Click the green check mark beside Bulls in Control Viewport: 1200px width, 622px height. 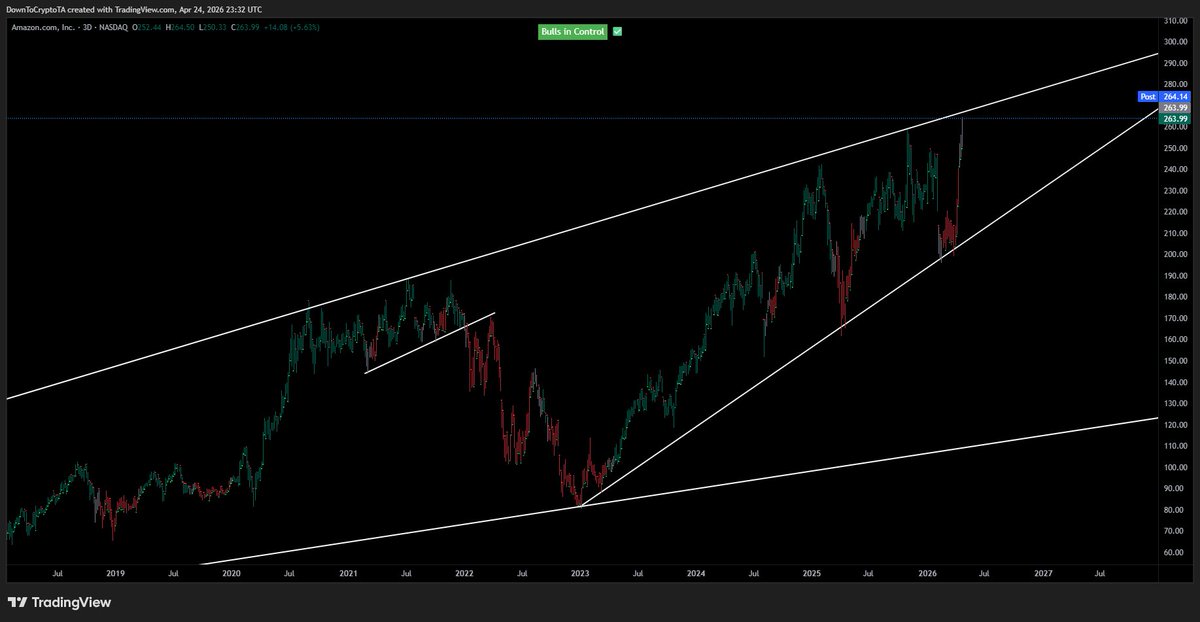(x=617, y=32)
